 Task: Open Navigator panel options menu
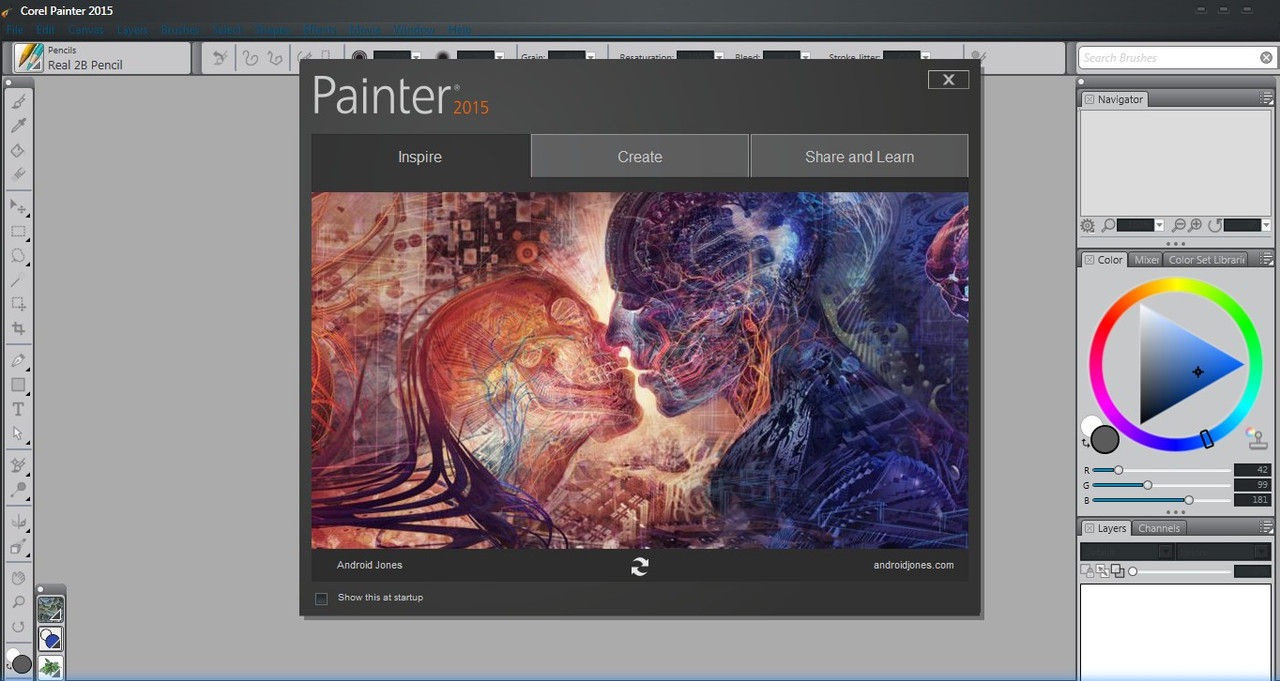click(1267, 99)
